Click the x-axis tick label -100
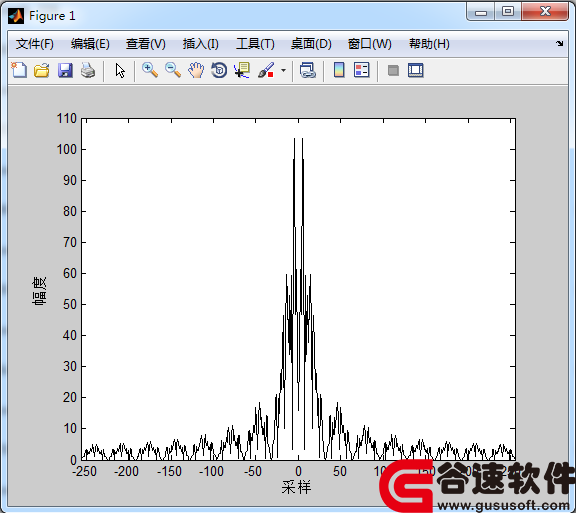The height and width of the screenshot is (513, 576). 211,471
